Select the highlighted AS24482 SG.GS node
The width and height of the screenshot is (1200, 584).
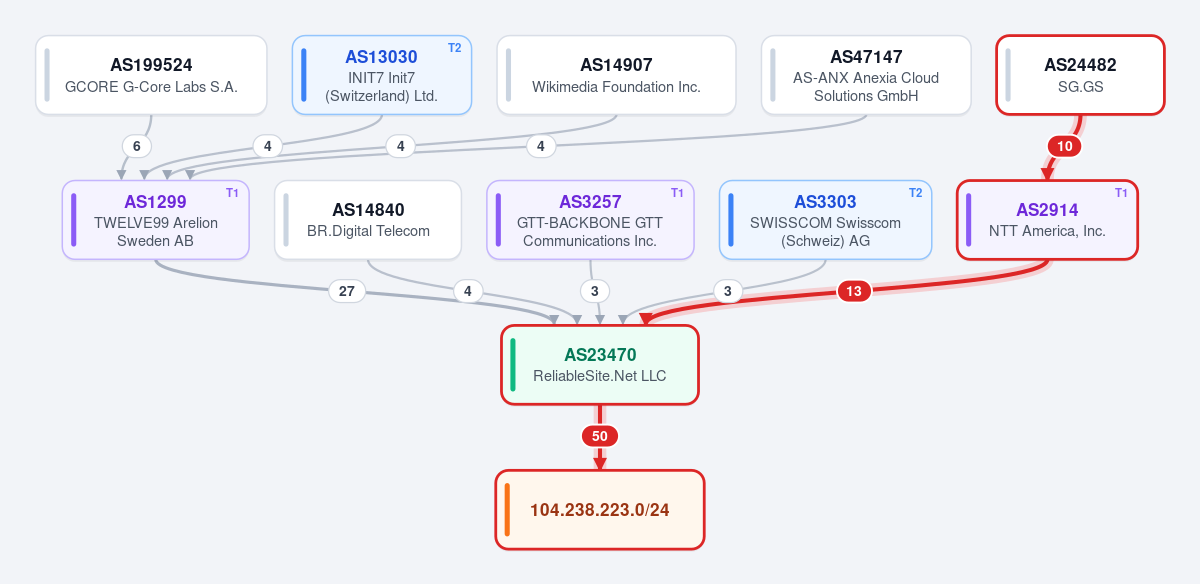(1080, 75)
